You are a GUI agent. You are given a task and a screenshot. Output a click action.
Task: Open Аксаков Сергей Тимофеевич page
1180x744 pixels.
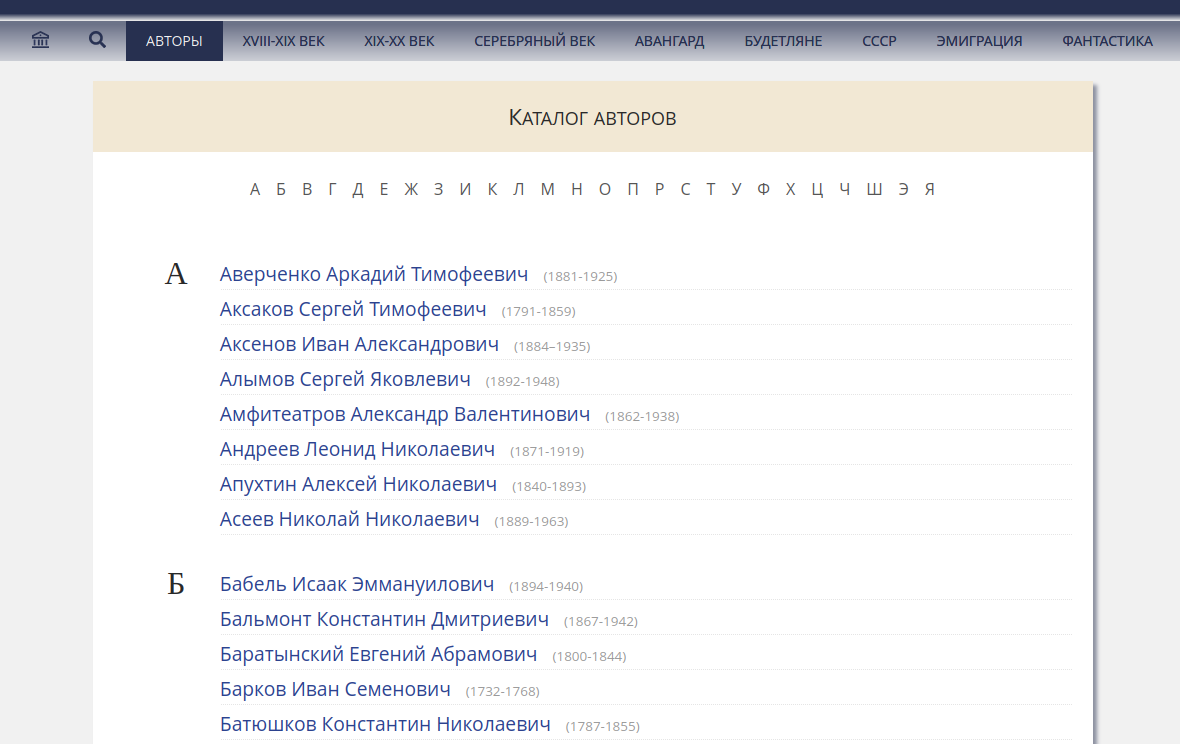click(353, 310)
